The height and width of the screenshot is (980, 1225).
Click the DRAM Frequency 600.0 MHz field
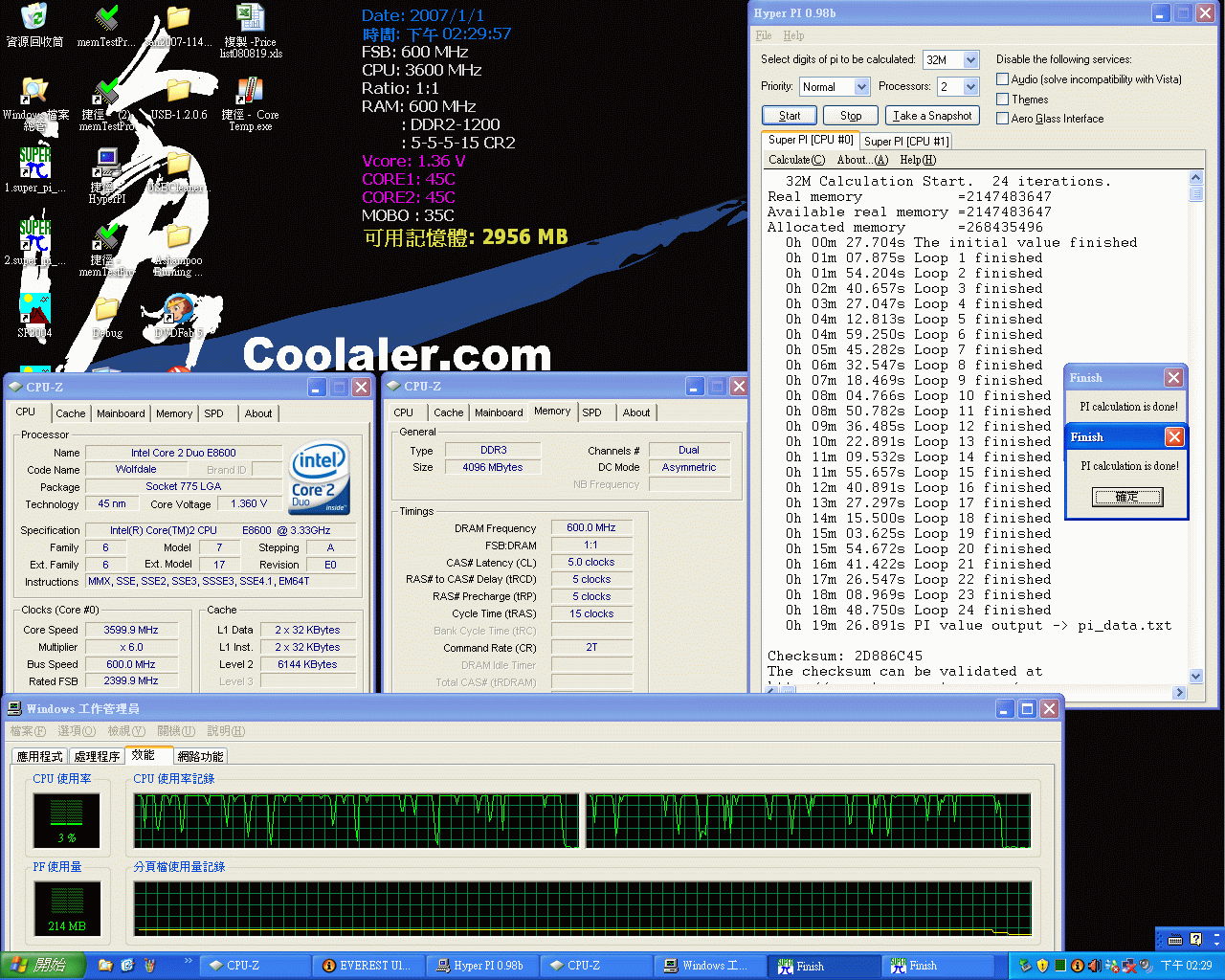[591, 527]
